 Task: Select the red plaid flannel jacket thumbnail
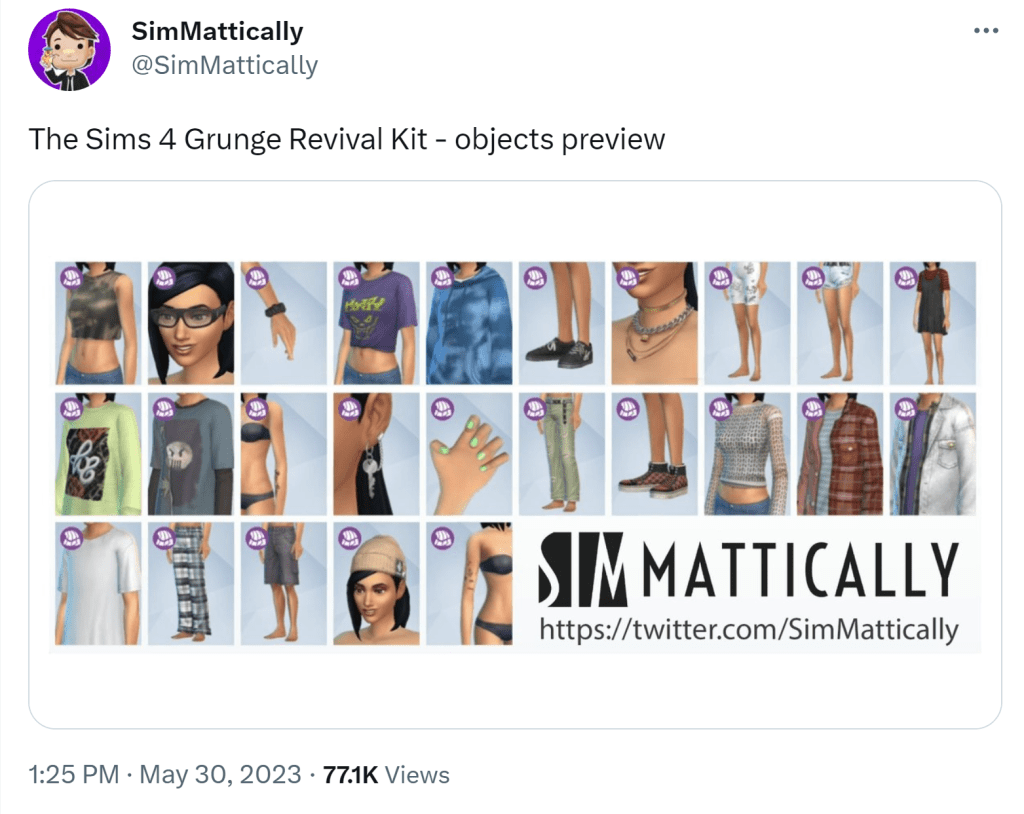(840, 453)
